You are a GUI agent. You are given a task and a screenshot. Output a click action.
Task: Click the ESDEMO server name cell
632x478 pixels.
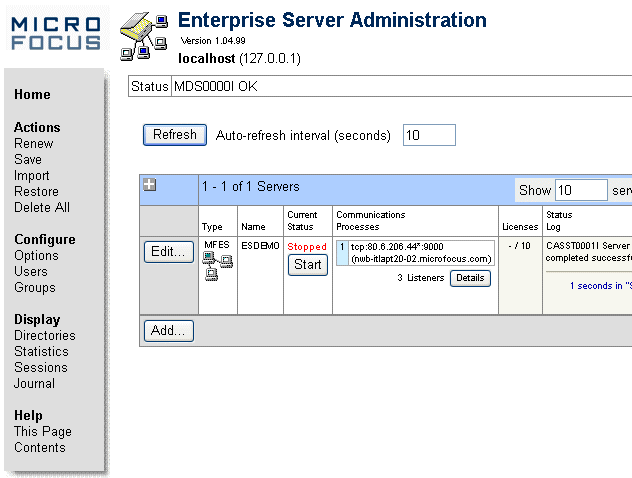point(260,245)
